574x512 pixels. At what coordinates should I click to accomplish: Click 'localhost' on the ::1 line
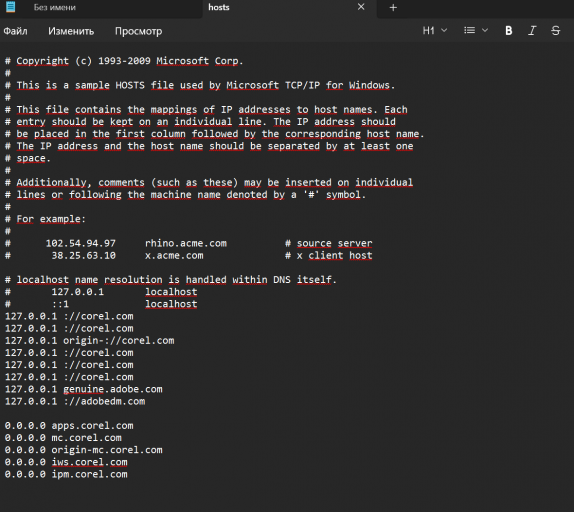(x=171, y=304)
